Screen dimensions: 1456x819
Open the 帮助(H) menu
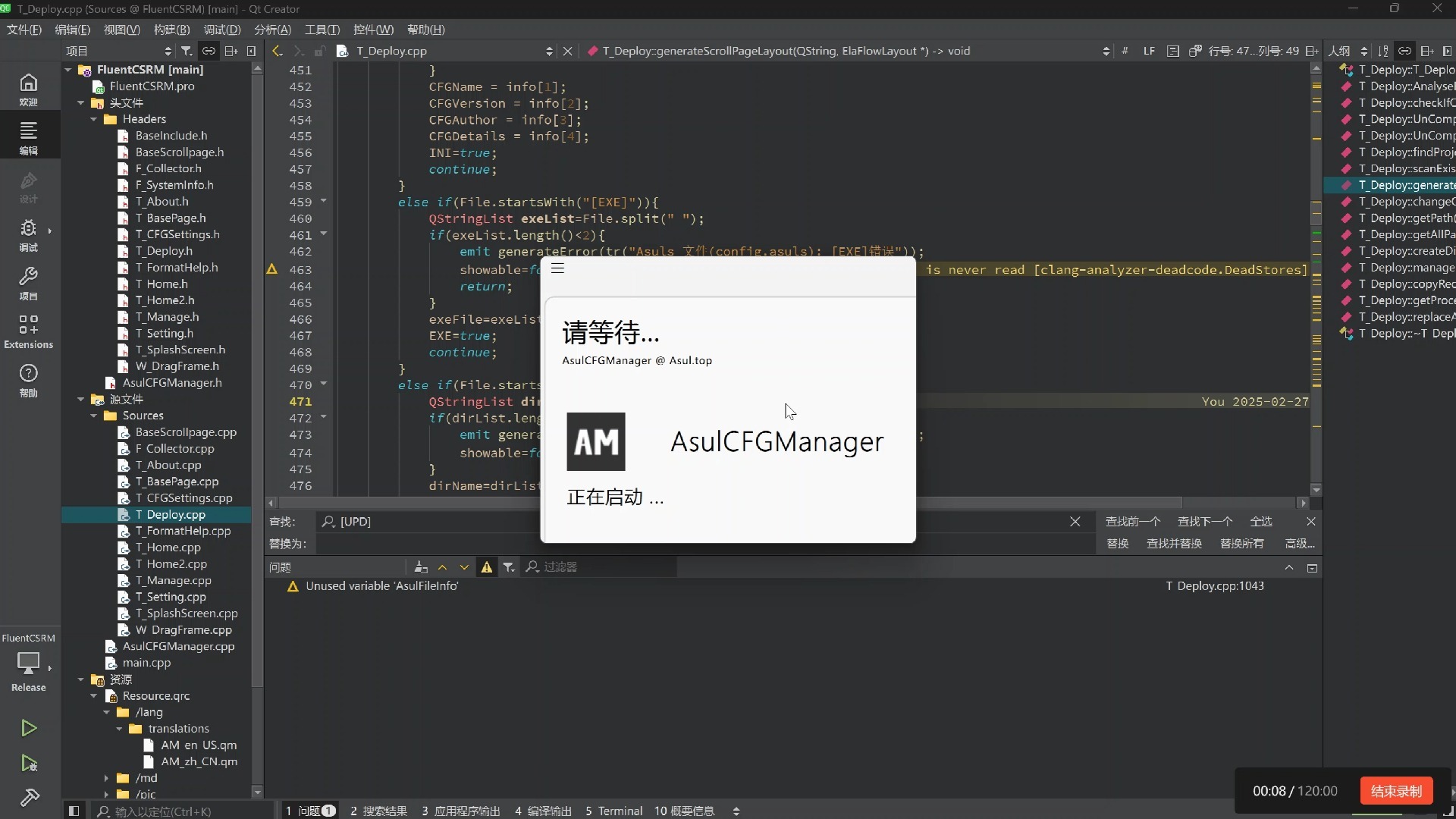pos(426,30)
